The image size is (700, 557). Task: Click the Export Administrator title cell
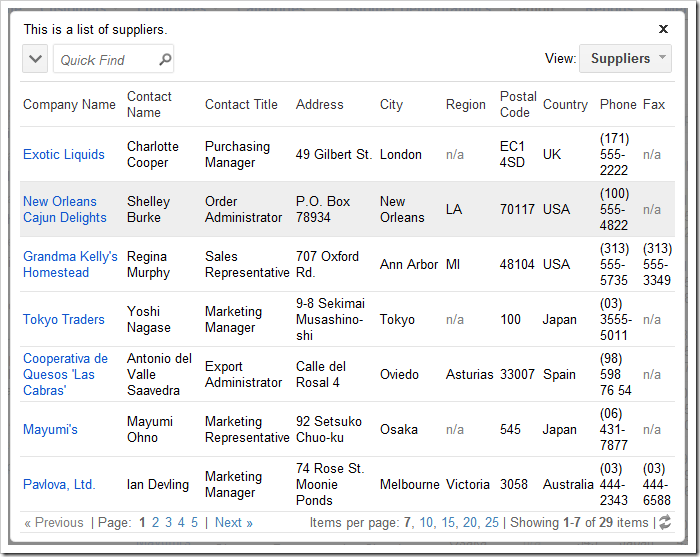[243, 374]
